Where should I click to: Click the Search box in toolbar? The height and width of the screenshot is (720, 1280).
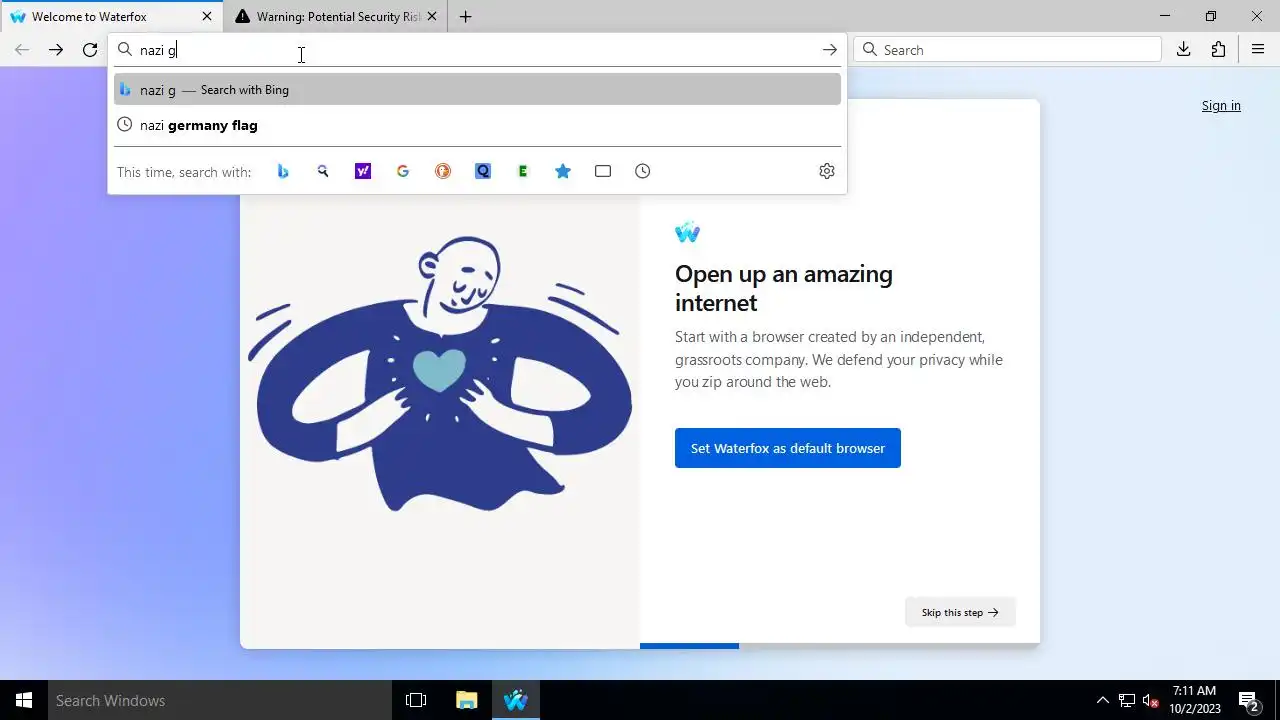point(1007,50)
